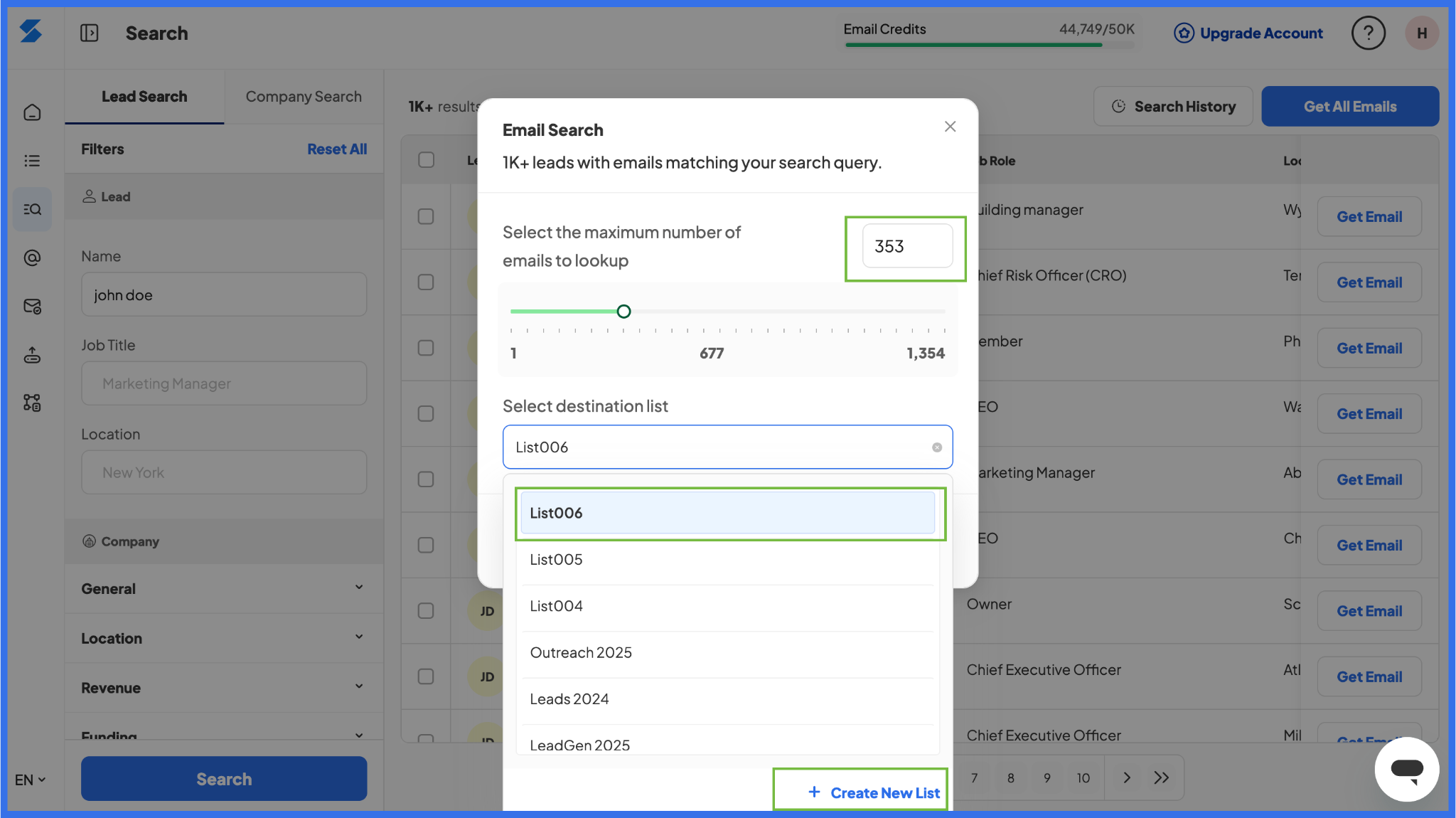This screenshot has width=1456, height=818.
Task: Click Create New List button
Action: [x=874, y=792]
